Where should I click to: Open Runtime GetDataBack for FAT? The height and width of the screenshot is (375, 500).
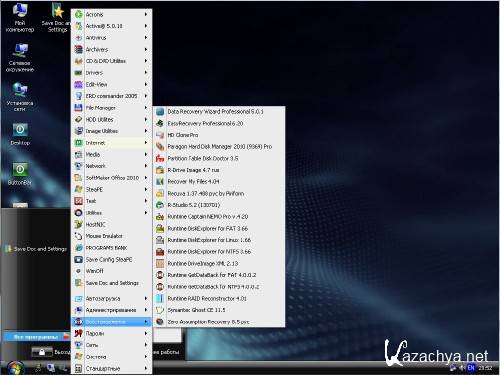219,275
